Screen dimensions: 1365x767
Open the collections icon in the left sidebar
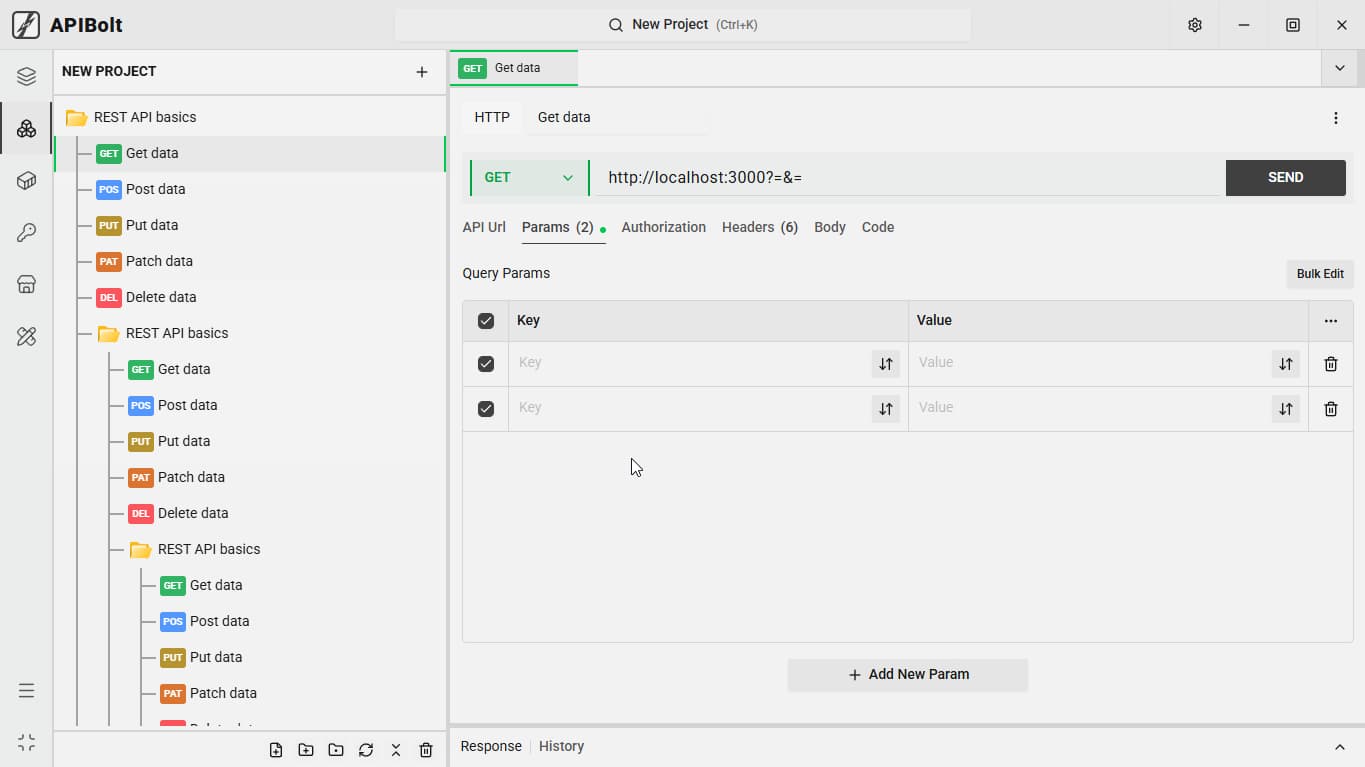coord(27,128)
